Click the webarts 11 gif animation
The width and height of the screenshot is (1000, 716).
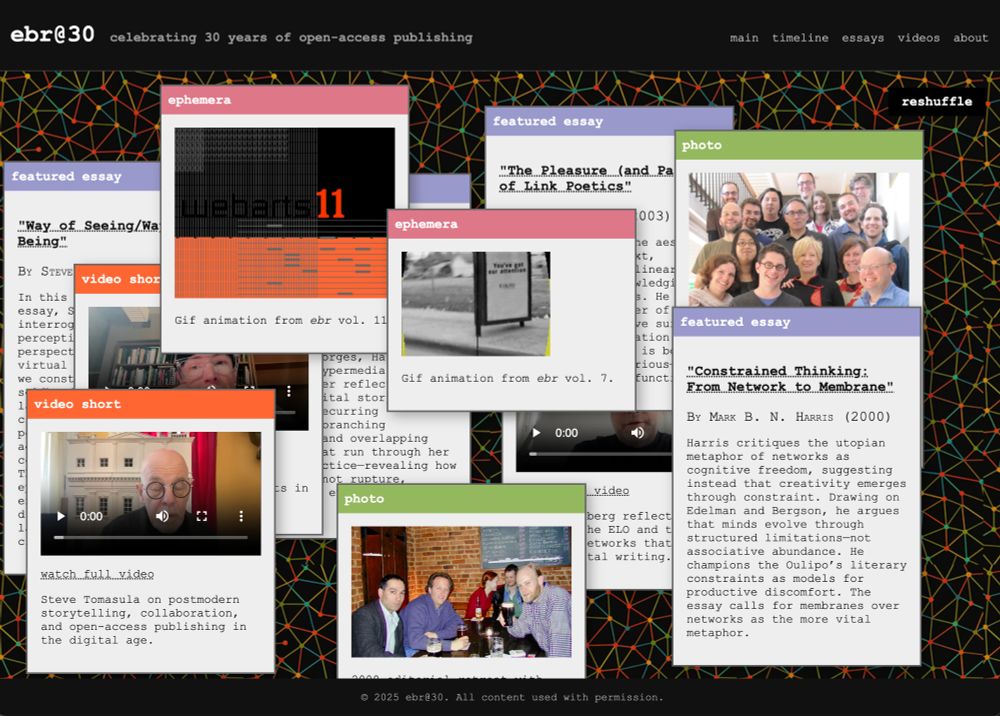pyautogui.click(x=284, y=213)
